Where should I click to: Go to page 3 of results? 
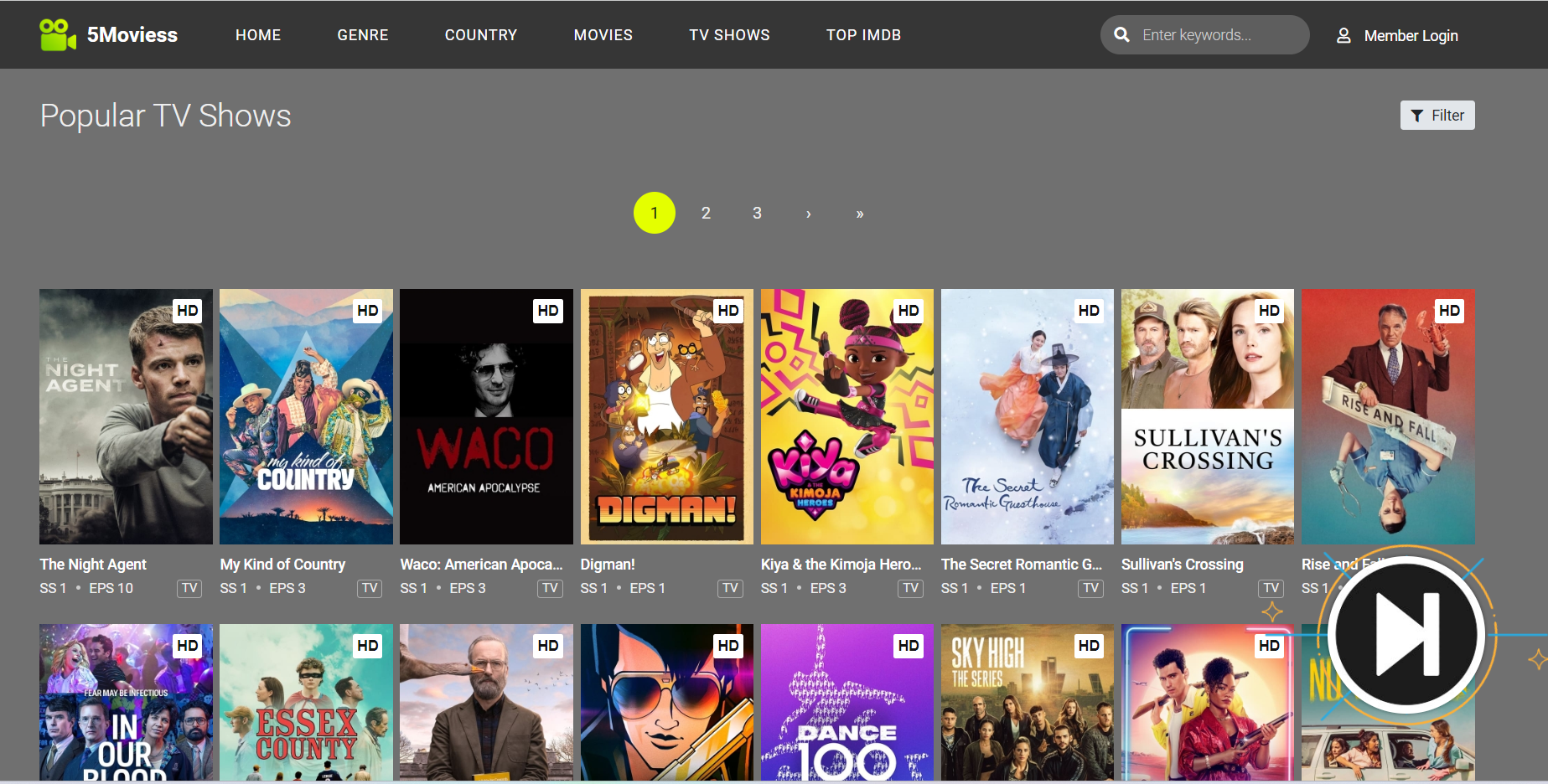click(757, 213)
